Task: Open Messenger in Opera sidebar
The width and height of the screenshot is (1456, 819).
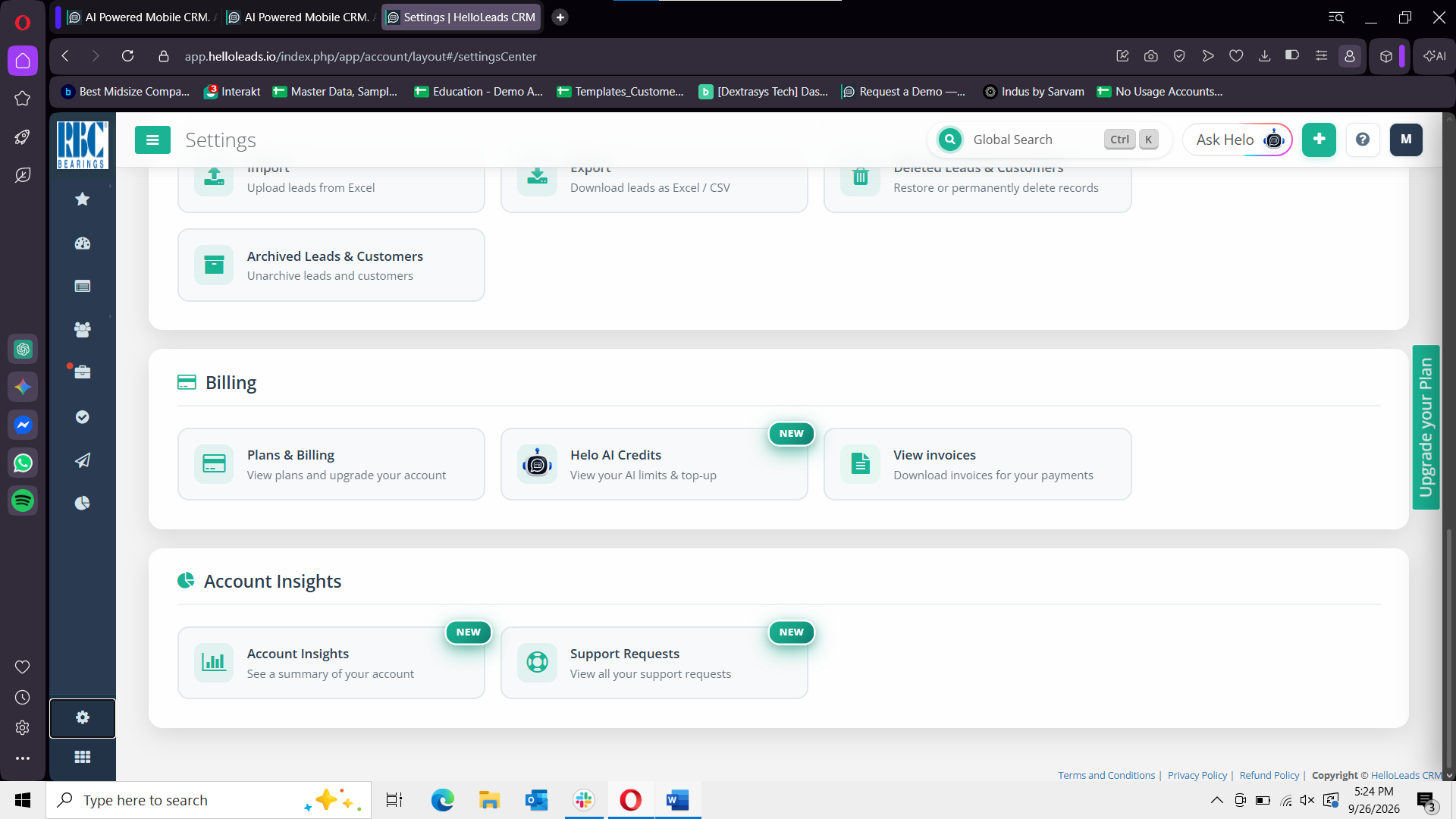Action: (x=23, y=425)
